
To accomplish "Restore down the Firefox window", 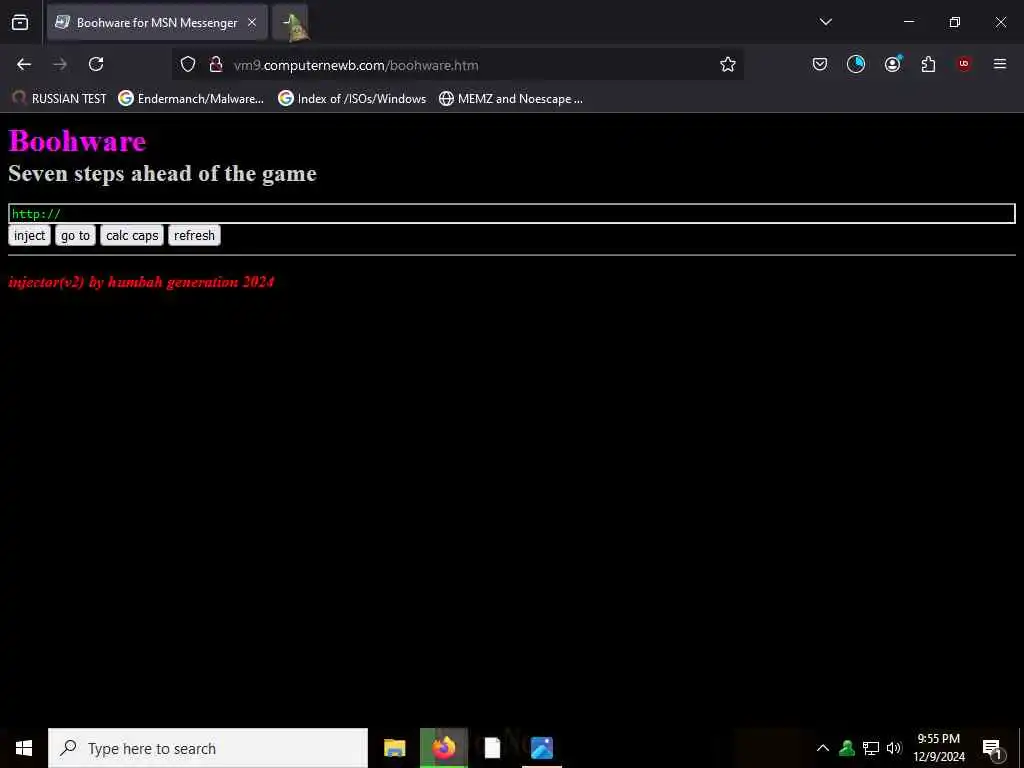I will 955,22.
